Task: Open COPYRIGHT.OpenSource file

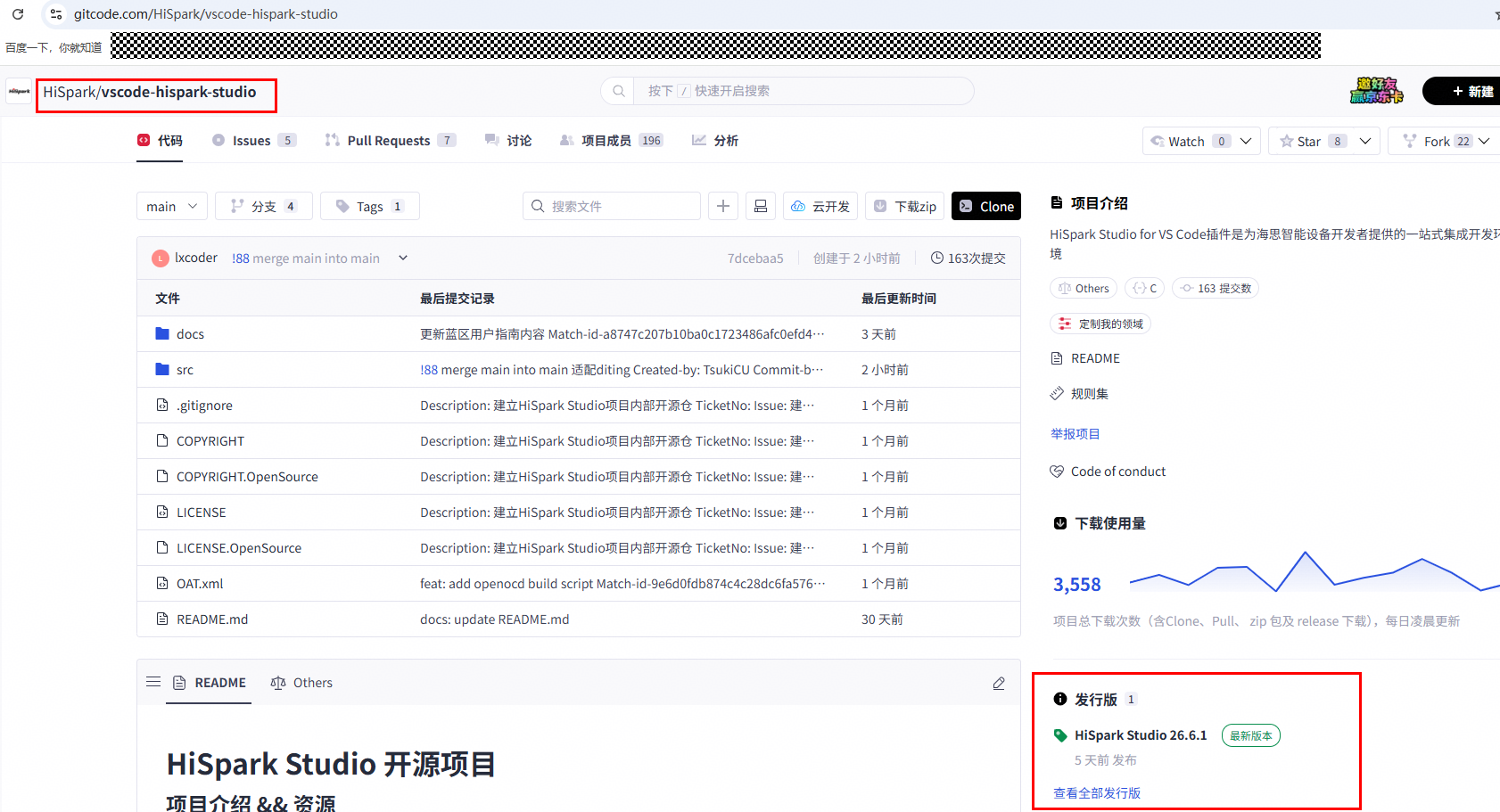Action: [x=247, y=477]
